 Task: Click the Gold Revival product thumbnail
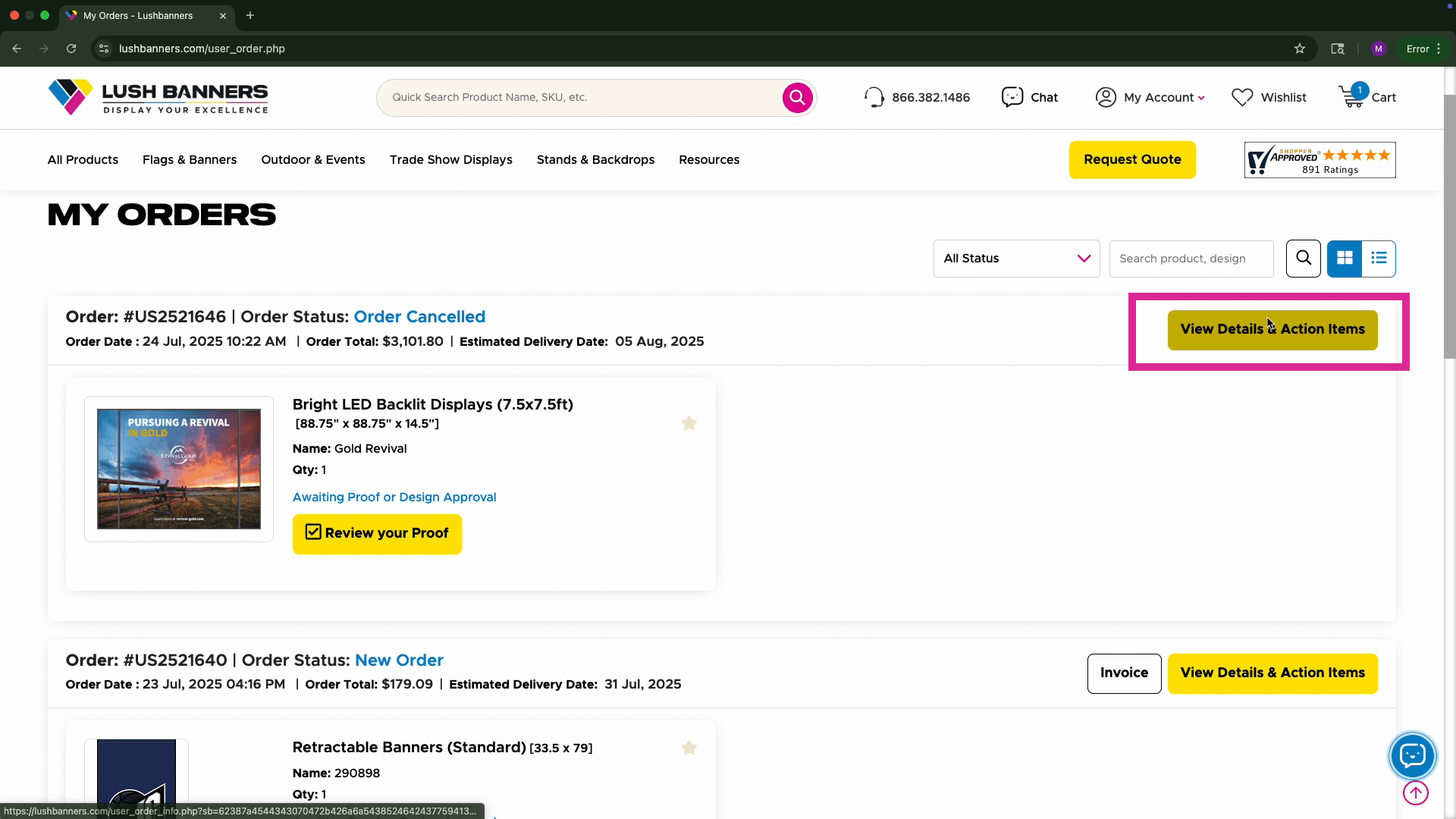point(179,469)
